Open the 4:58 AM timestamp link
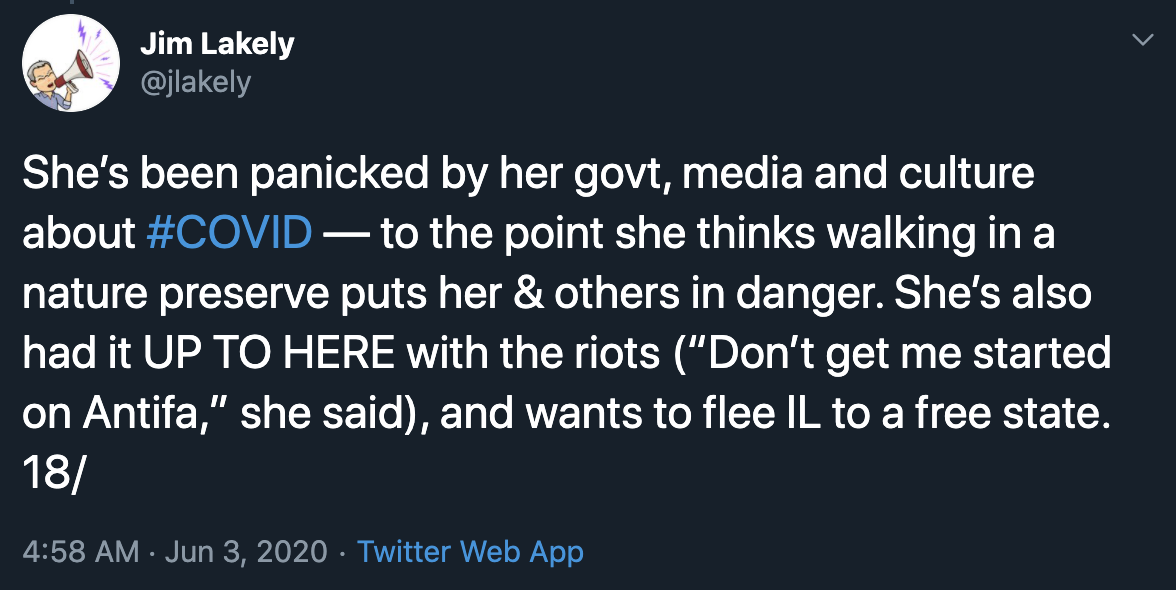 [x=81, y=552]
